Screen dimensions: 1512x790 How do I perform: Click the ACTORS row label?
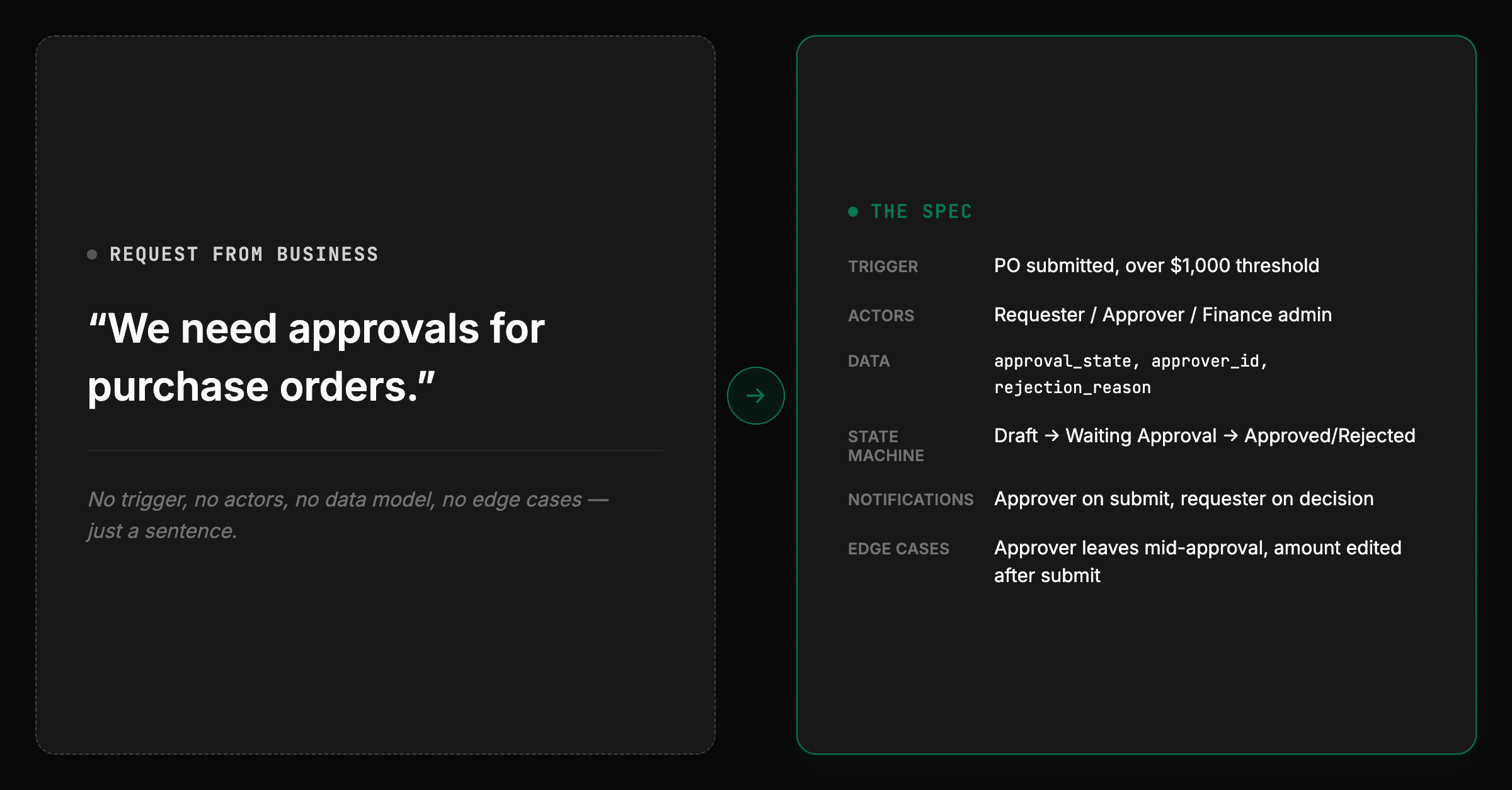[x=881, y=316]
